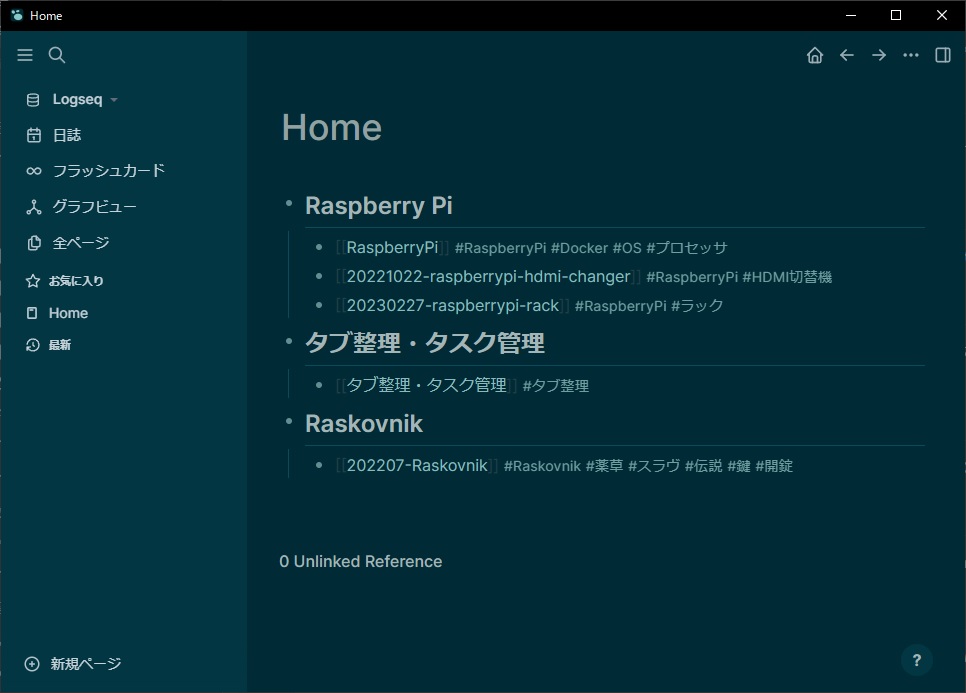Click the bullet of Raspberry Pi heading
Image resolution: width=966 pixels, height=693 pixels.
pyautogui.click(x=288, y=203)
